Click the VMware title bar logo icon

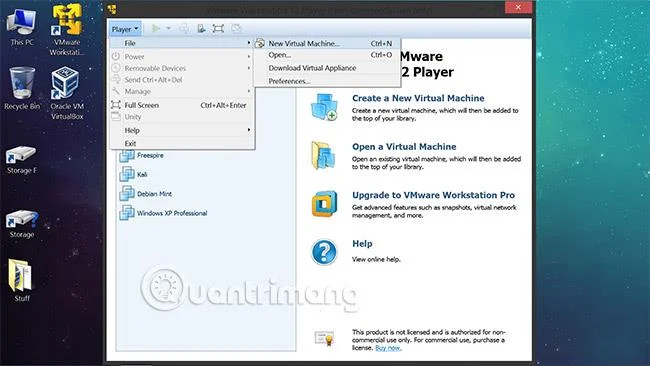pos(112,9)
